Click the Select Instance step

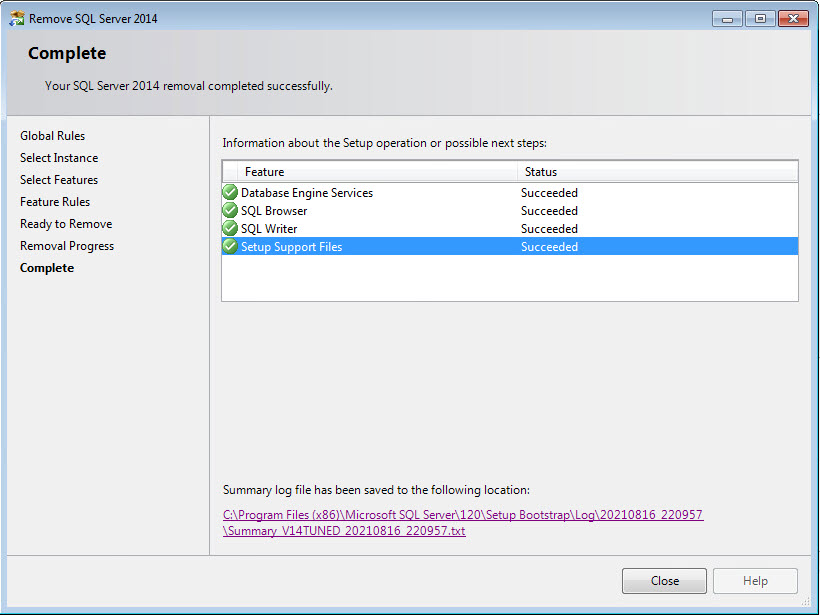(x=59, y=158)
